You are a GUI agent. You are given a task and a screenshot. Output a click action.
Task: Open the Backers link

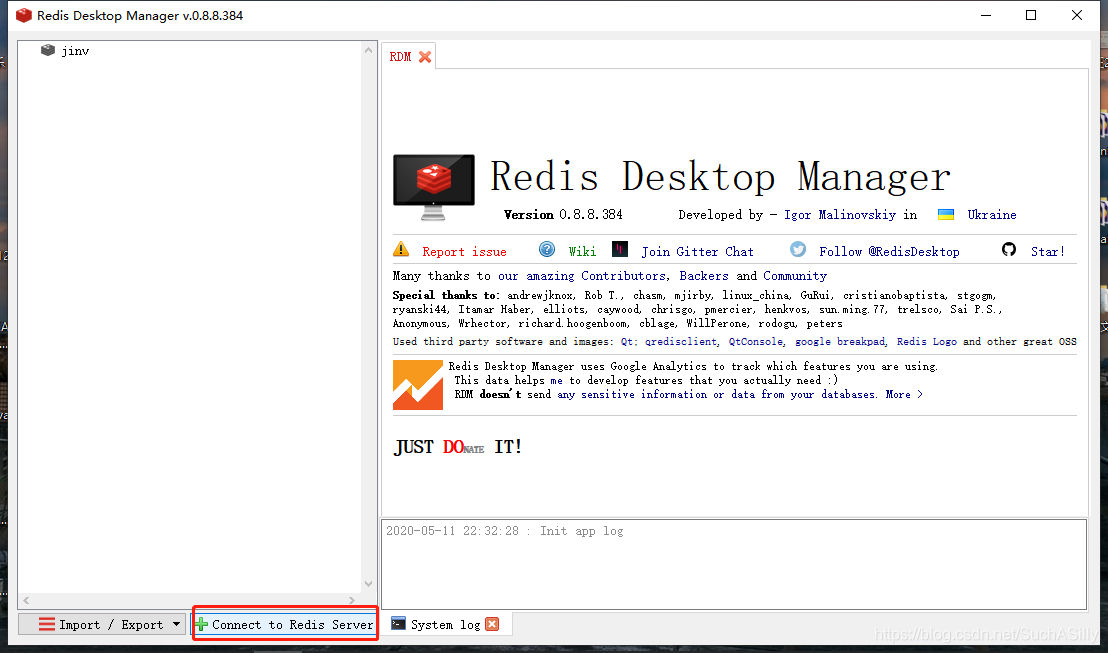click(x=704, y=276)
